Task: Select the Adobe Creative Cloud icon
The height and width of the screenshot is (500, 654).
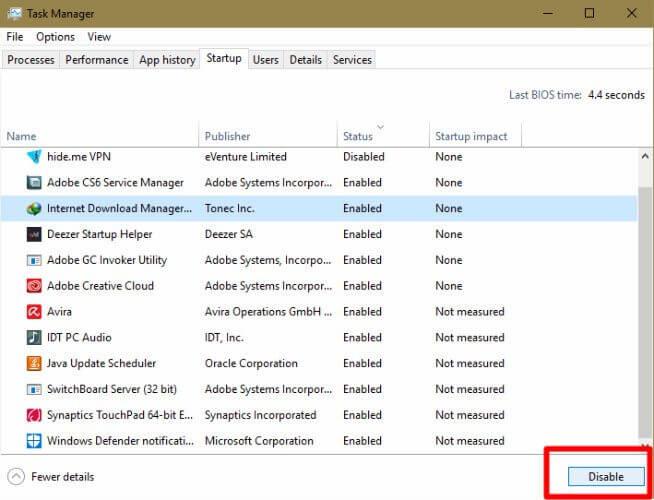Action: (x=34, y=286)
